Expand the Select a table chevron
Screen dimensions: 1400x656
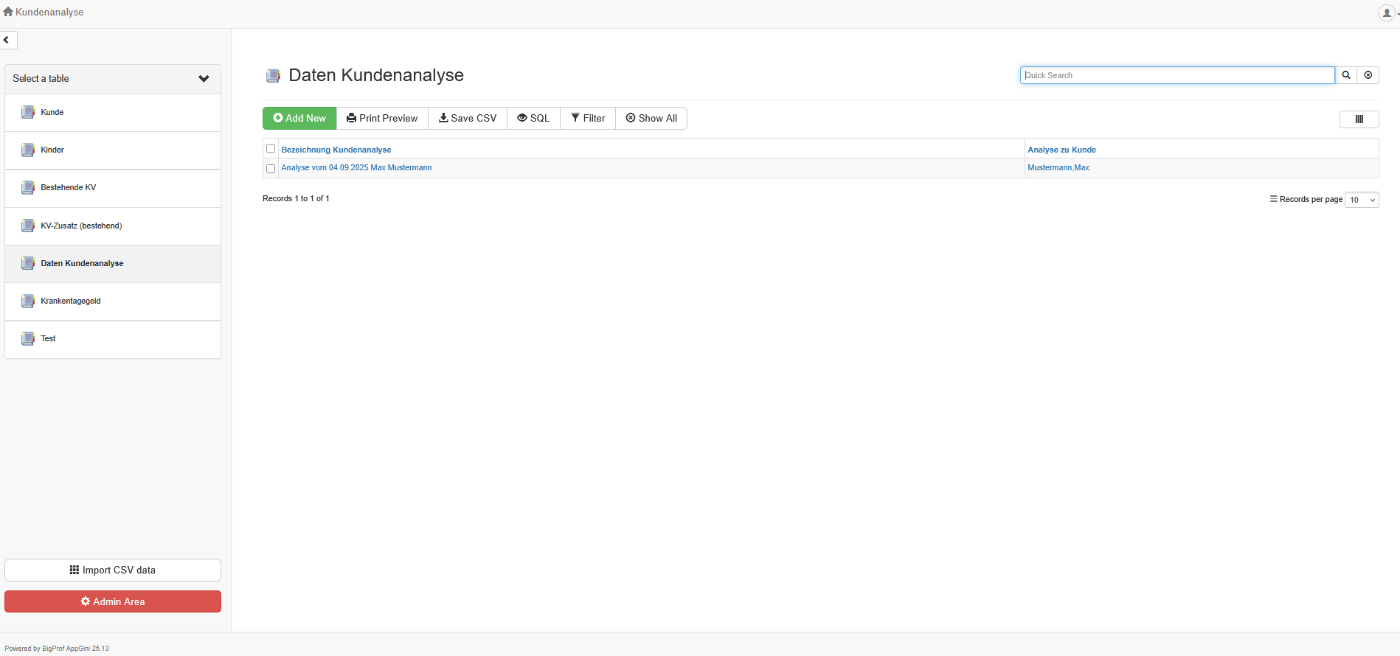[204, 79]
